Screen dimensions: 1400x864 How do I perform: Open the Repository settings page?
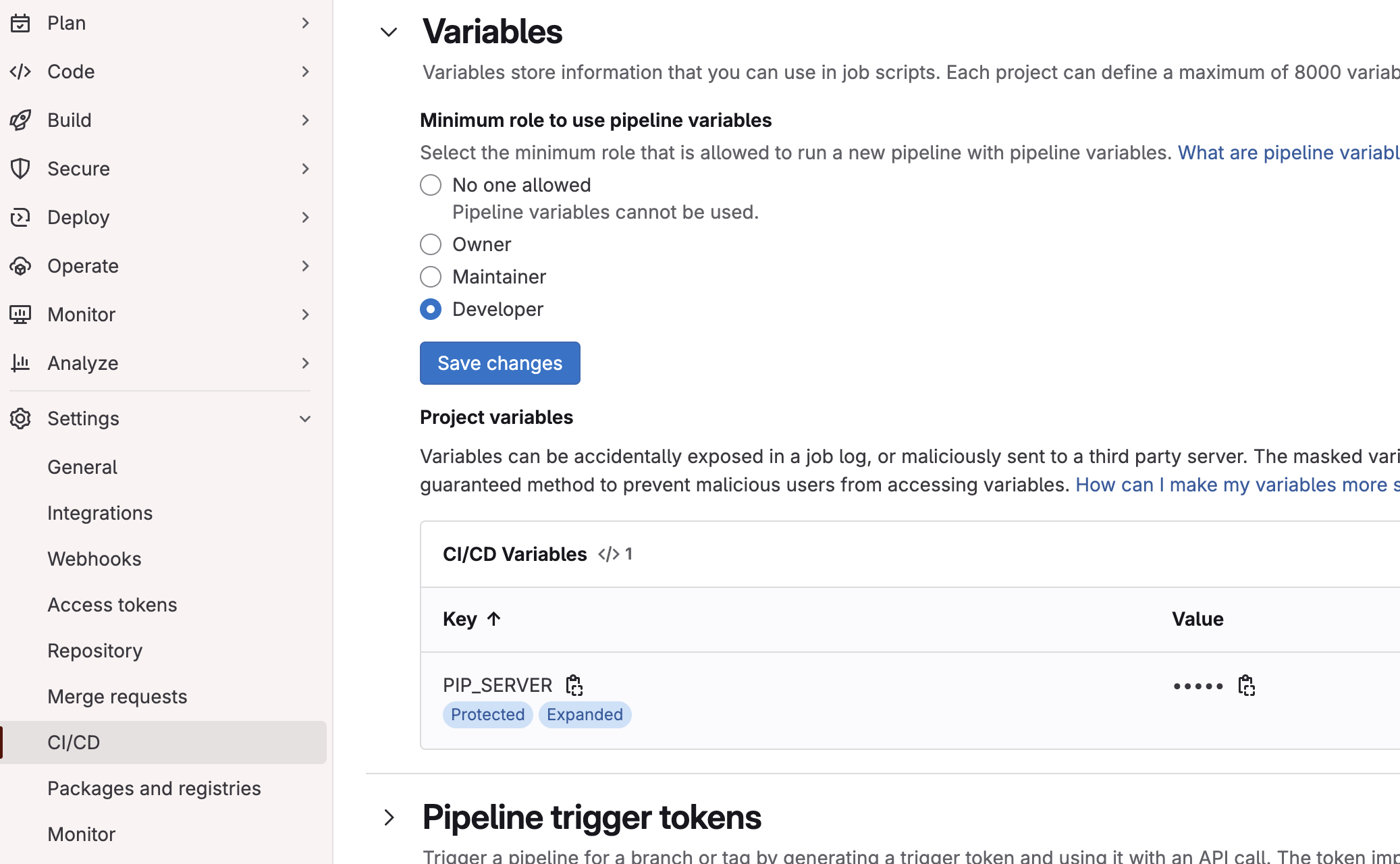click(95, 651)
